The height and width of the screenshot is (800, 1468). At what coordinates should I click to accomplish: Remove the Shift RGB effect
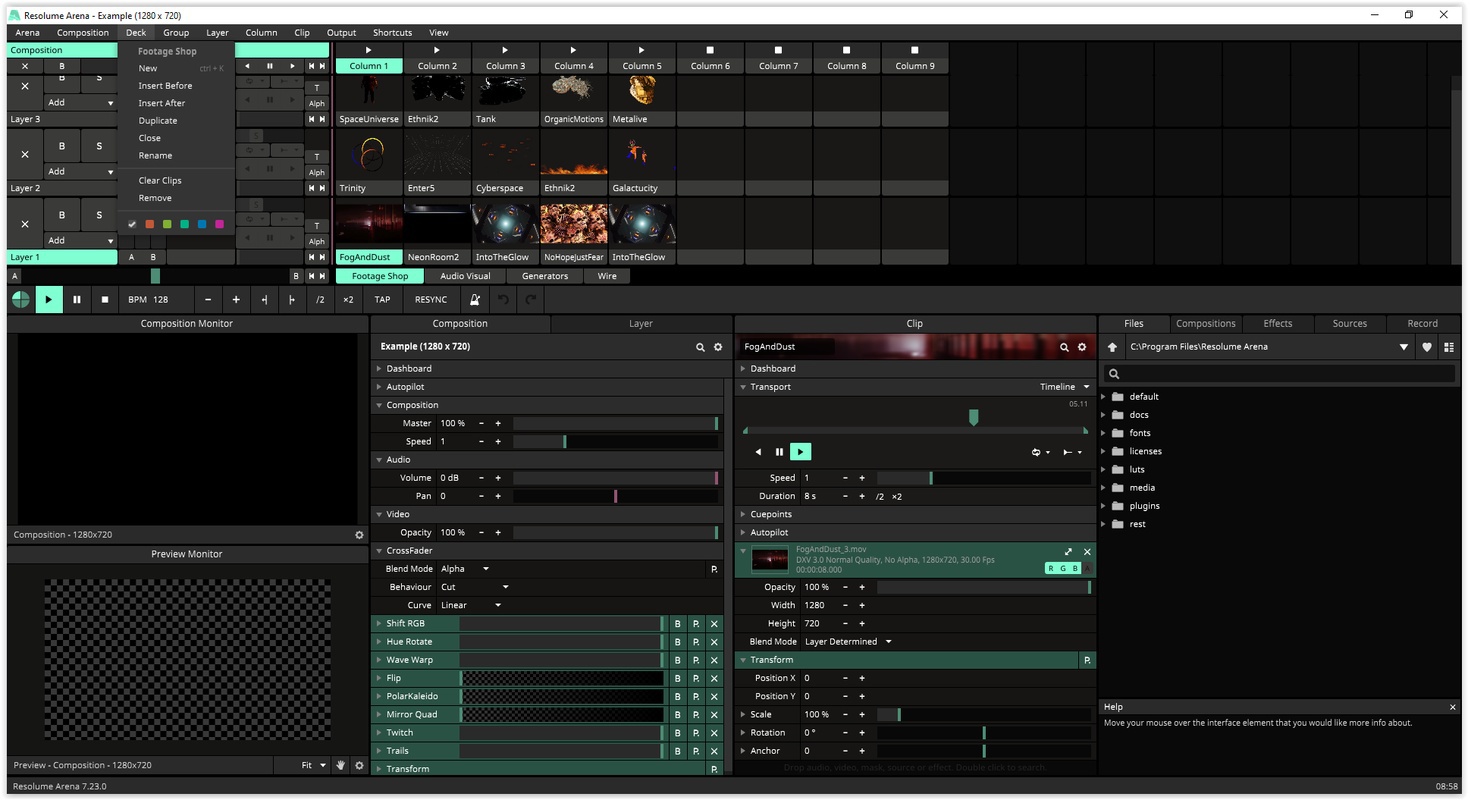(714, 623)
